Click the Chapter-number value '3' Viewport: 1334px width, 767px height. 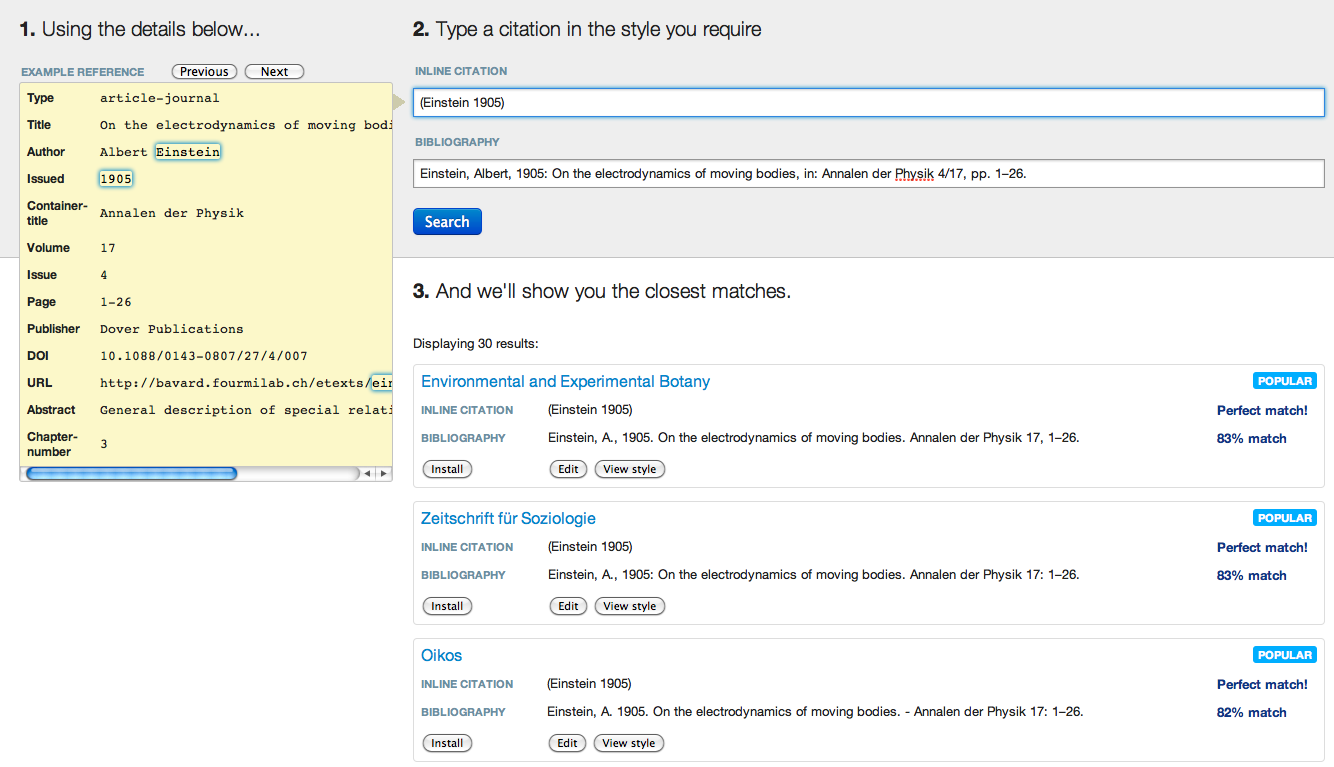(104, 444)
